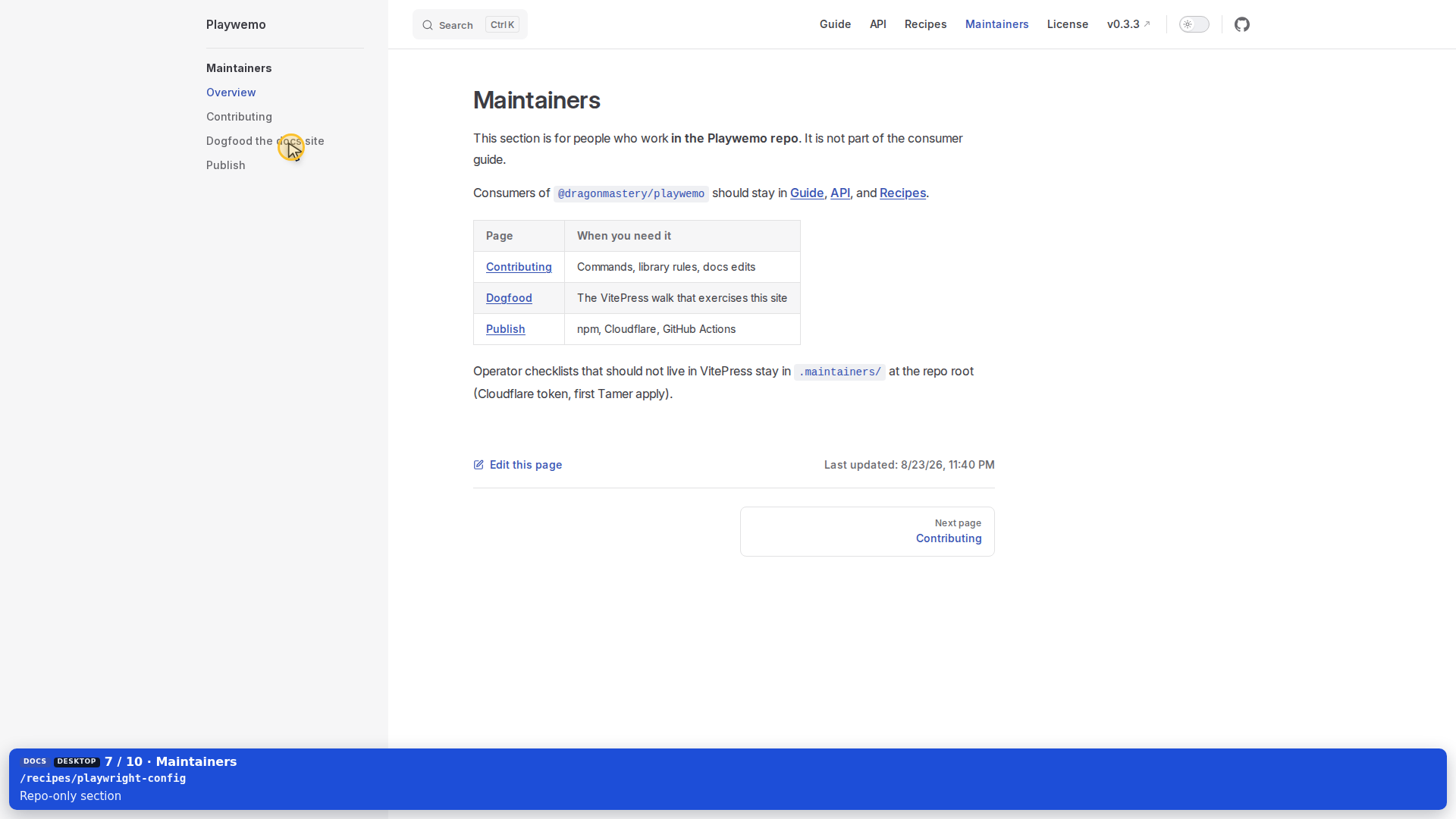Follow the Recipes link in the paragraph

[902, 193]
